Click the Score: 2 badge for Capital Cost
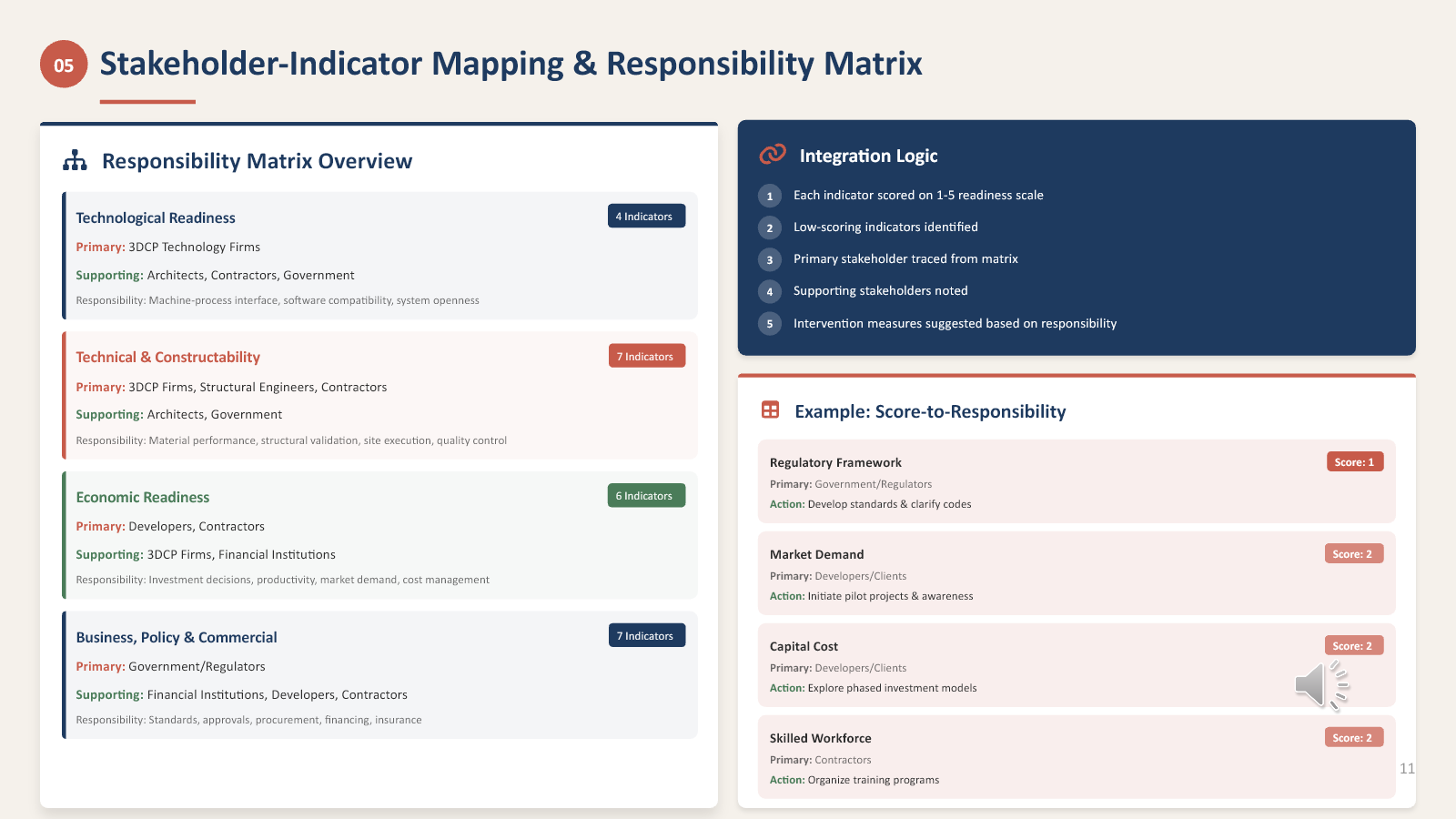This screenshot has width=1456, height=819. [1354, 645]
